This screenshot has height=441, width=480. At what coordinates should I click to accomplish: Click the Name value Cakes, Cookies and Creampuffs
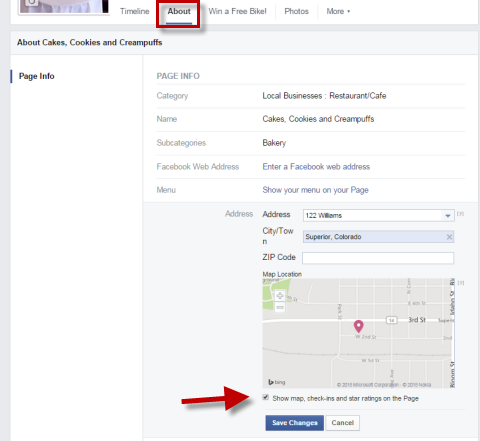click(x=318, y=119)
